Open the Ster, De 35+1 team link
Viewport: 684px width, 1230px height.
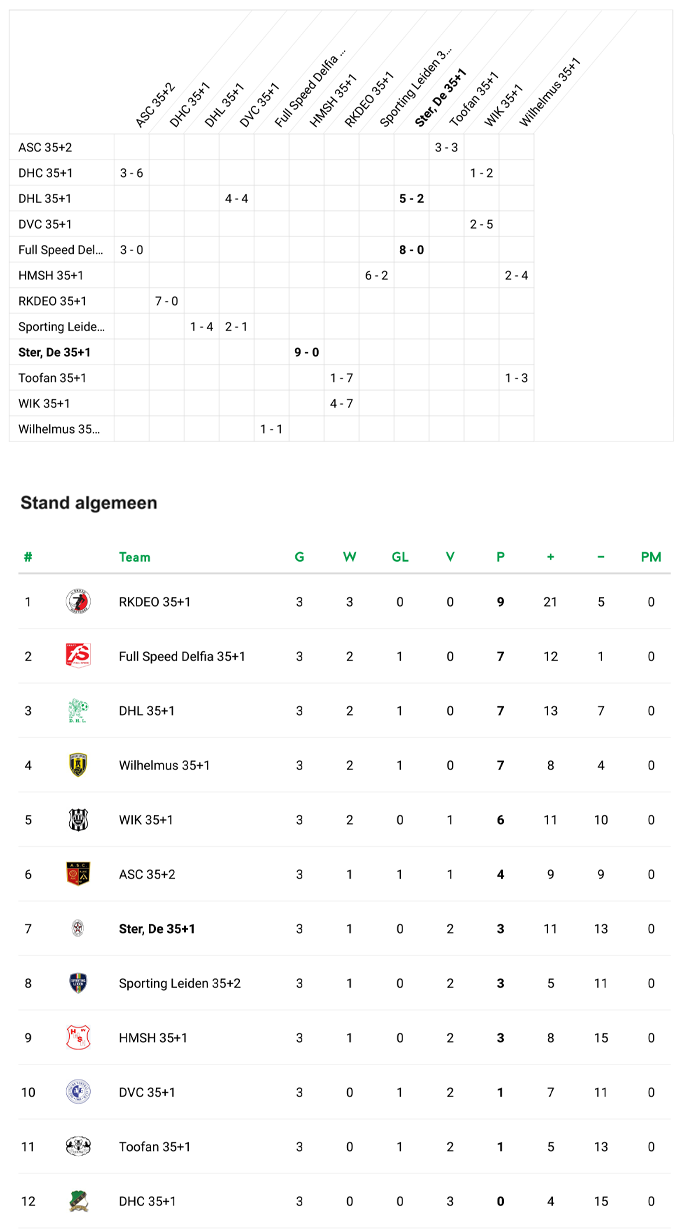pyautogui.click(x=156, y=929)
